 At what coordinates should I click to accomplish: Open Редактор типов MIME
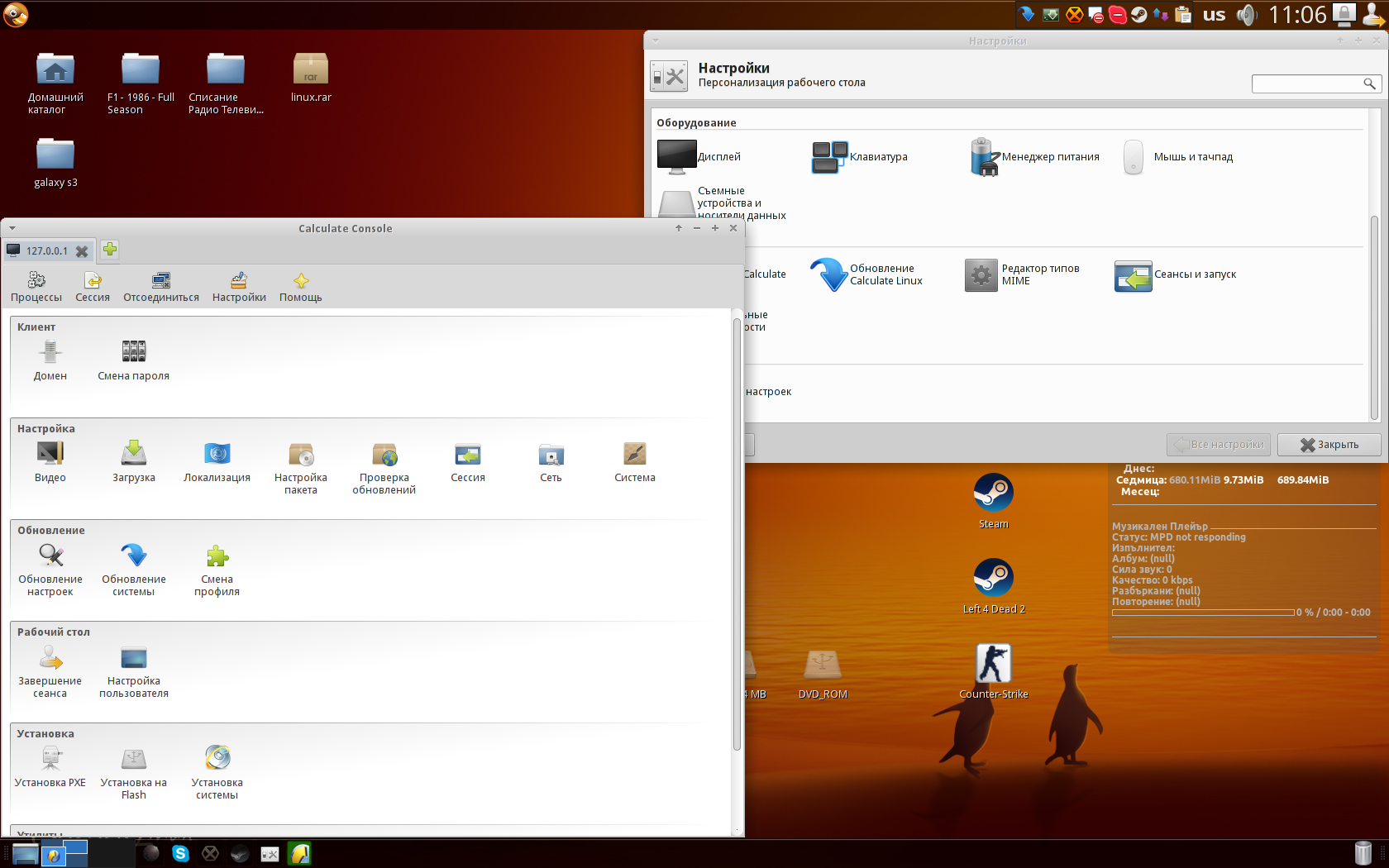1023,274
